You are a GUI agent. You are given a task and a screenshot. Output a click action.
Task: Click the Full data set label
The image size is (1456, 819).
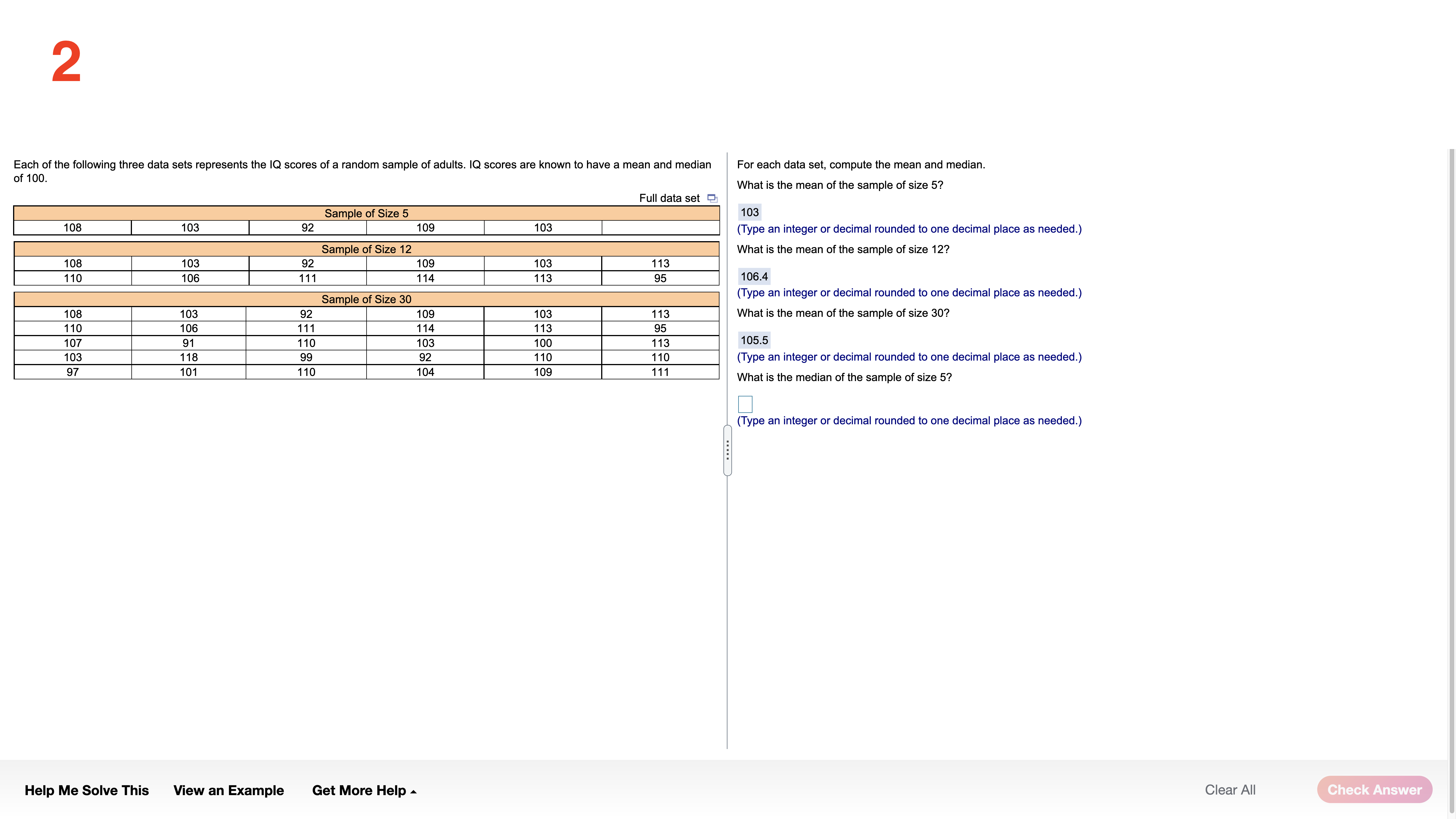point(669,198)
